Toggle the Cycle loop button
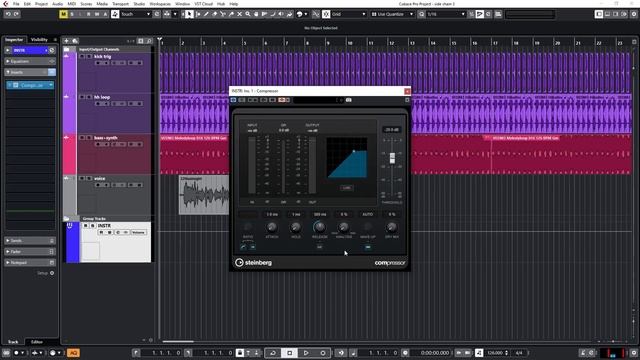Screen dimensions: 640x360 [x=273, y=353]
